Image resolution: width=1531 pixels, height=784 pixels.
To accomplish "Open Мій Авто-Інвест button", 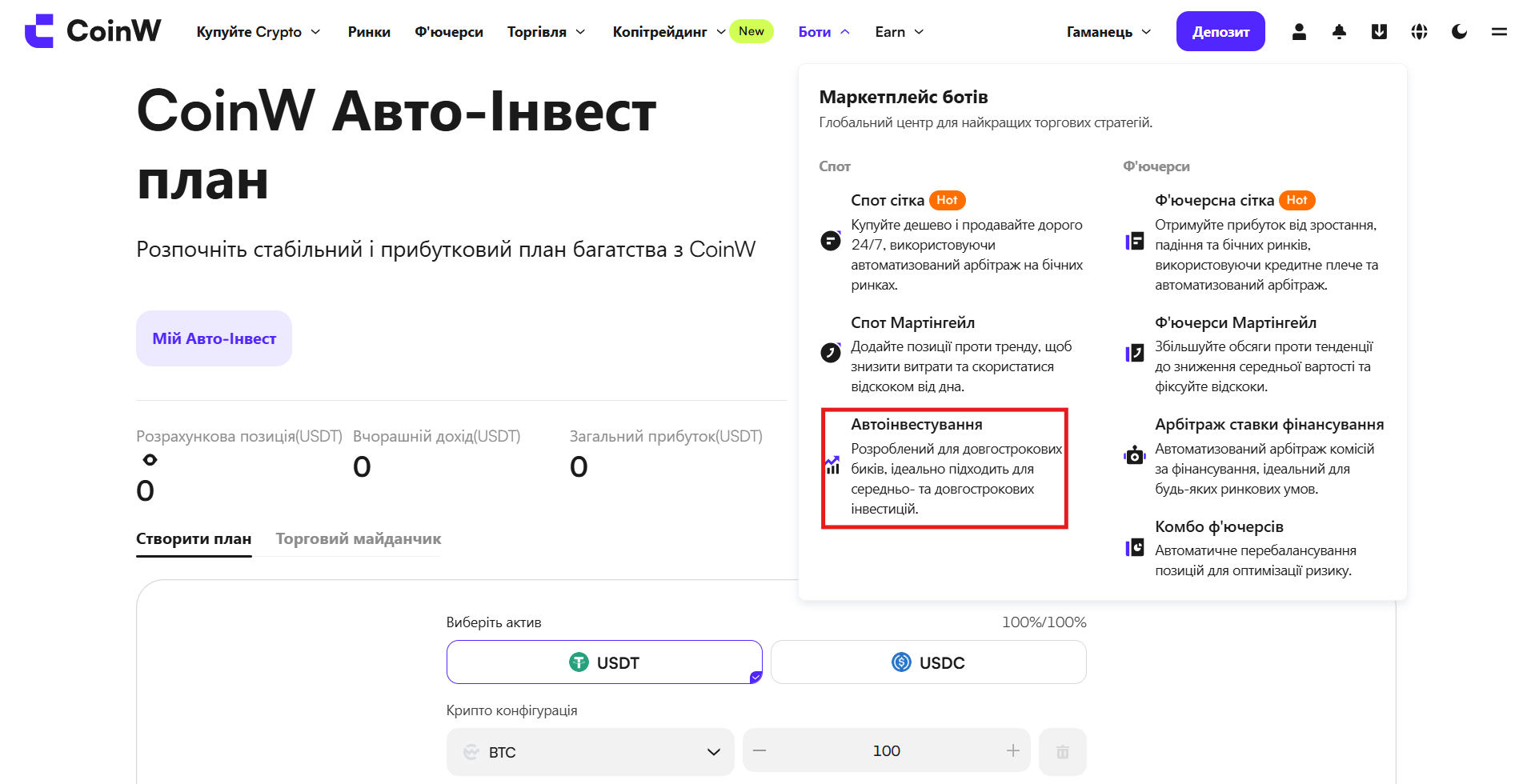I will pos(214,338).
